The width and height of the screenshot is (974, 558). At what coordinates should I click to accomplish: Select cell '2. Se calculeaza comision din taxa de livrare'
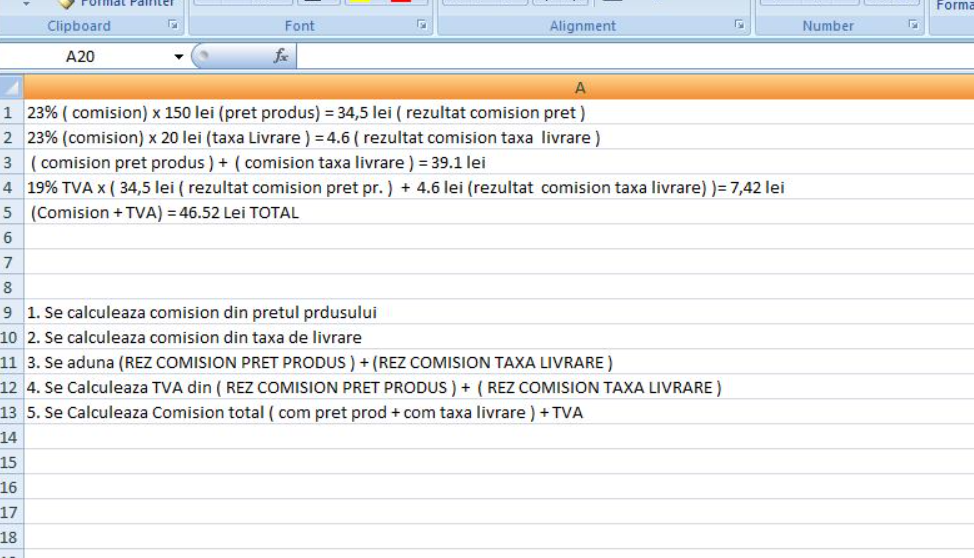[x=499, y=337]
